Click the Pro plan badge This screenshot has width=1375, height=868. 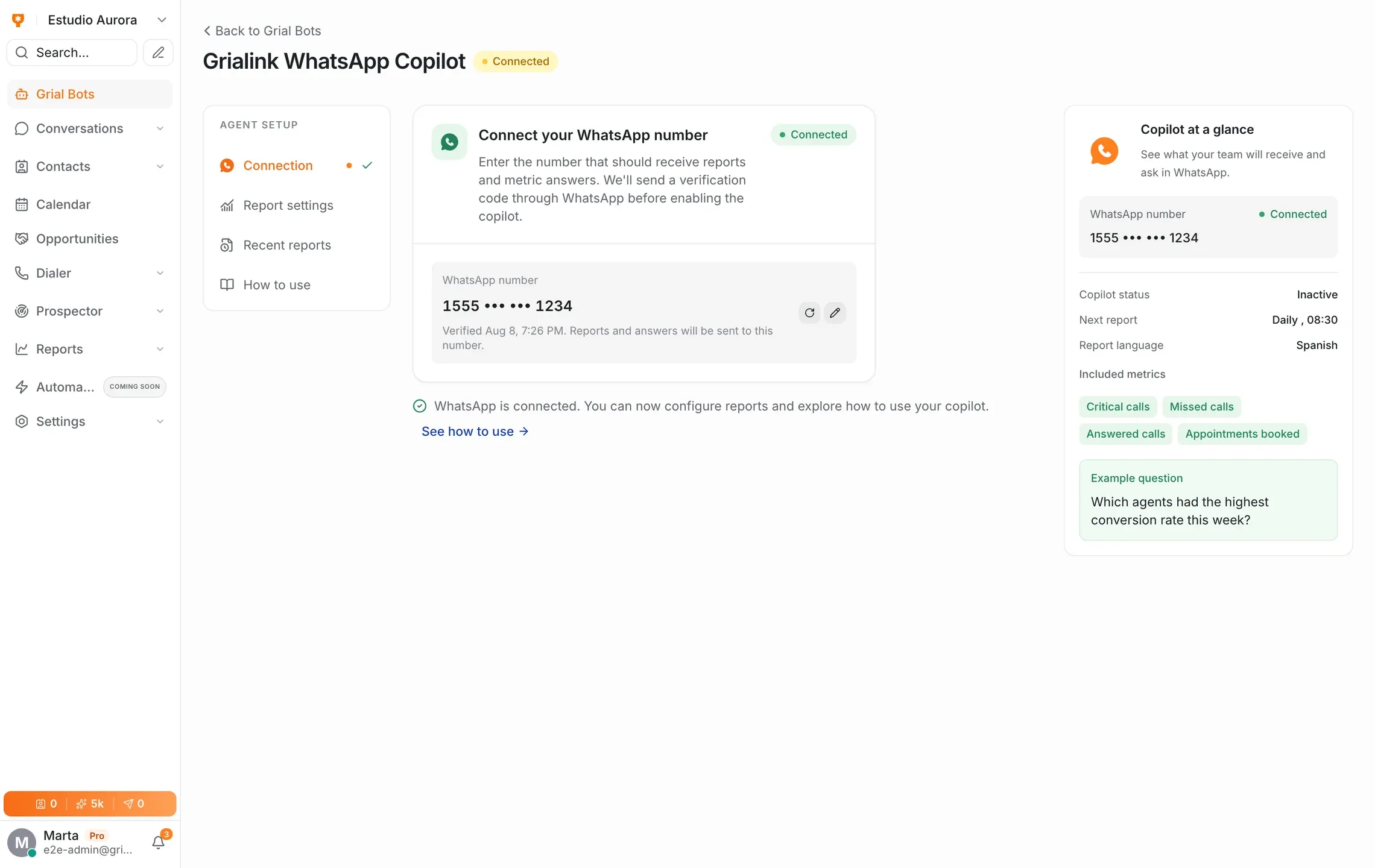(96, 835)
